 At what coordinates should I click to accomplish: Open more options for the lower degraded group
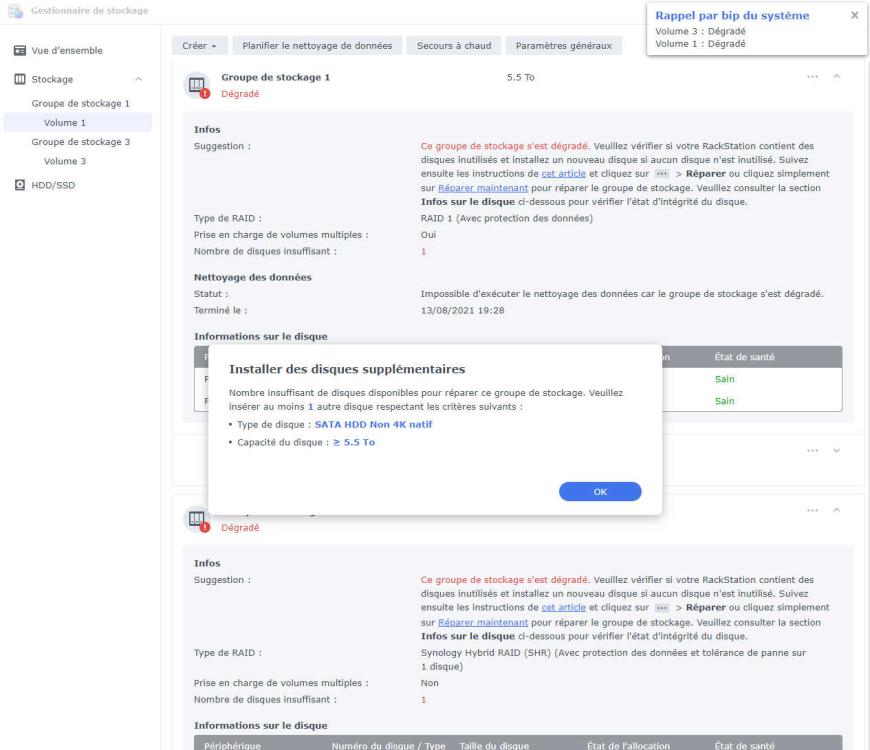tap(812, 510)
